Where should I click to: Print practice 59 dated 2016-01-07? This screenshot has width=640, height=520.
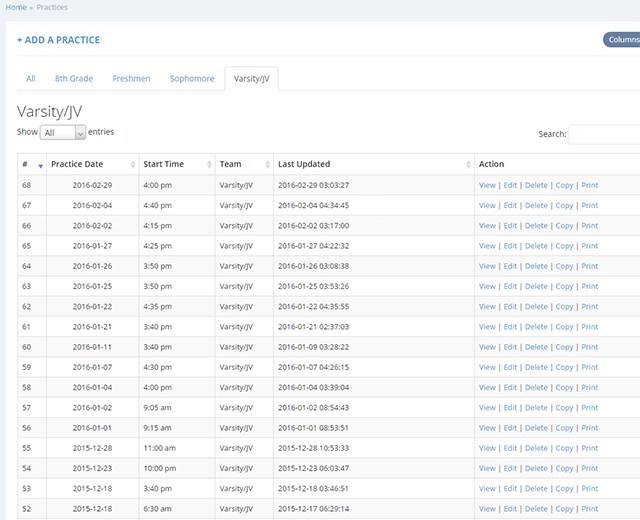589,367
